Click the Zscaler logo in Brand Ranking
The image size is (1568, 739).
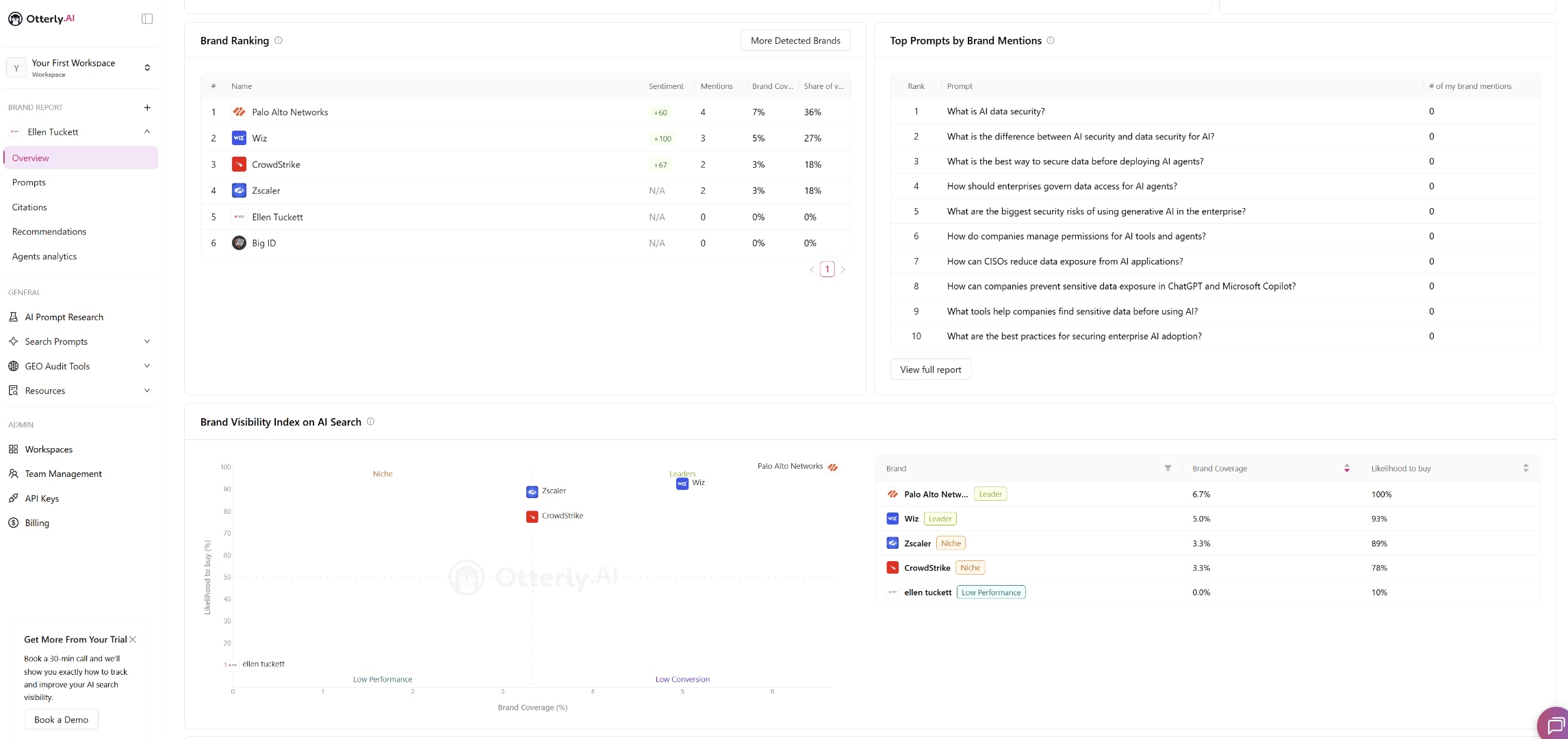(239, 190)
